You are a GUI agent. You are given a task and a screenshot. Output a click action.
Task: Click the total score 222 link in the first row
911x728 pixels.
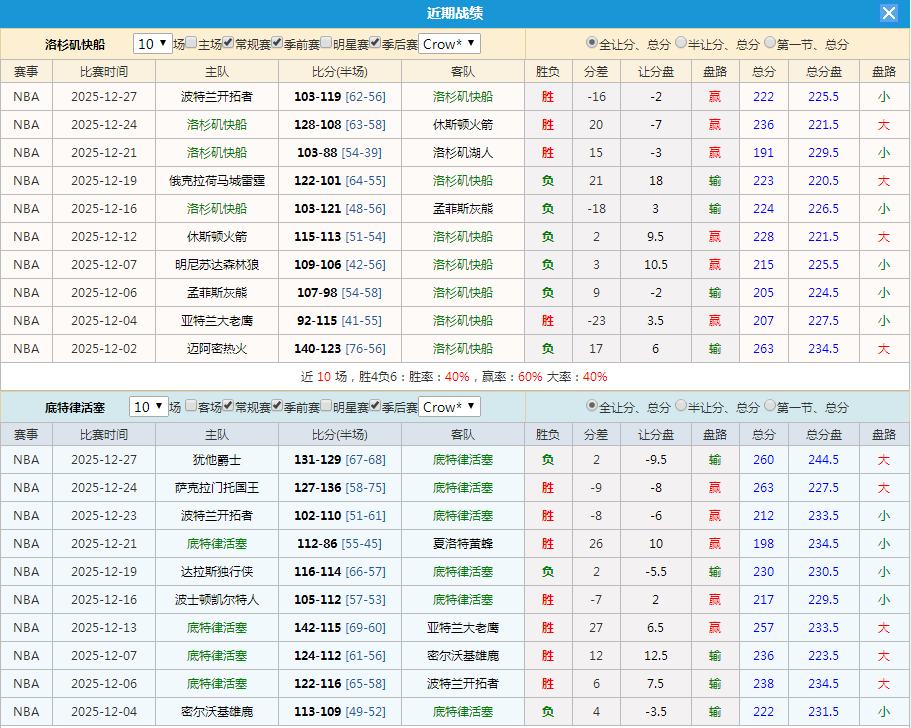[x=763, y=97]
